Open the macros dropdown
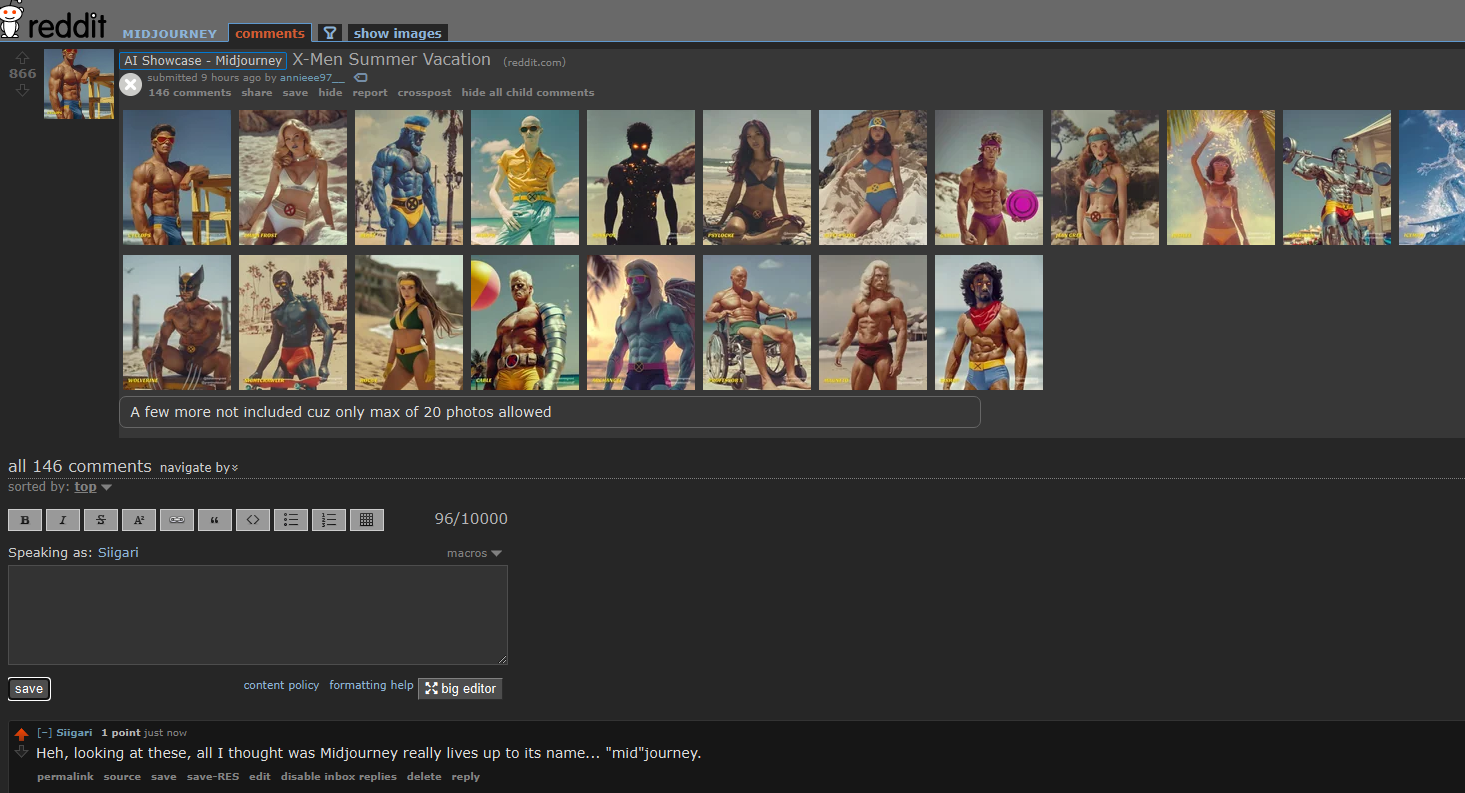Image resolution: width=1465 pixels, height=793 pixels. 474,553
